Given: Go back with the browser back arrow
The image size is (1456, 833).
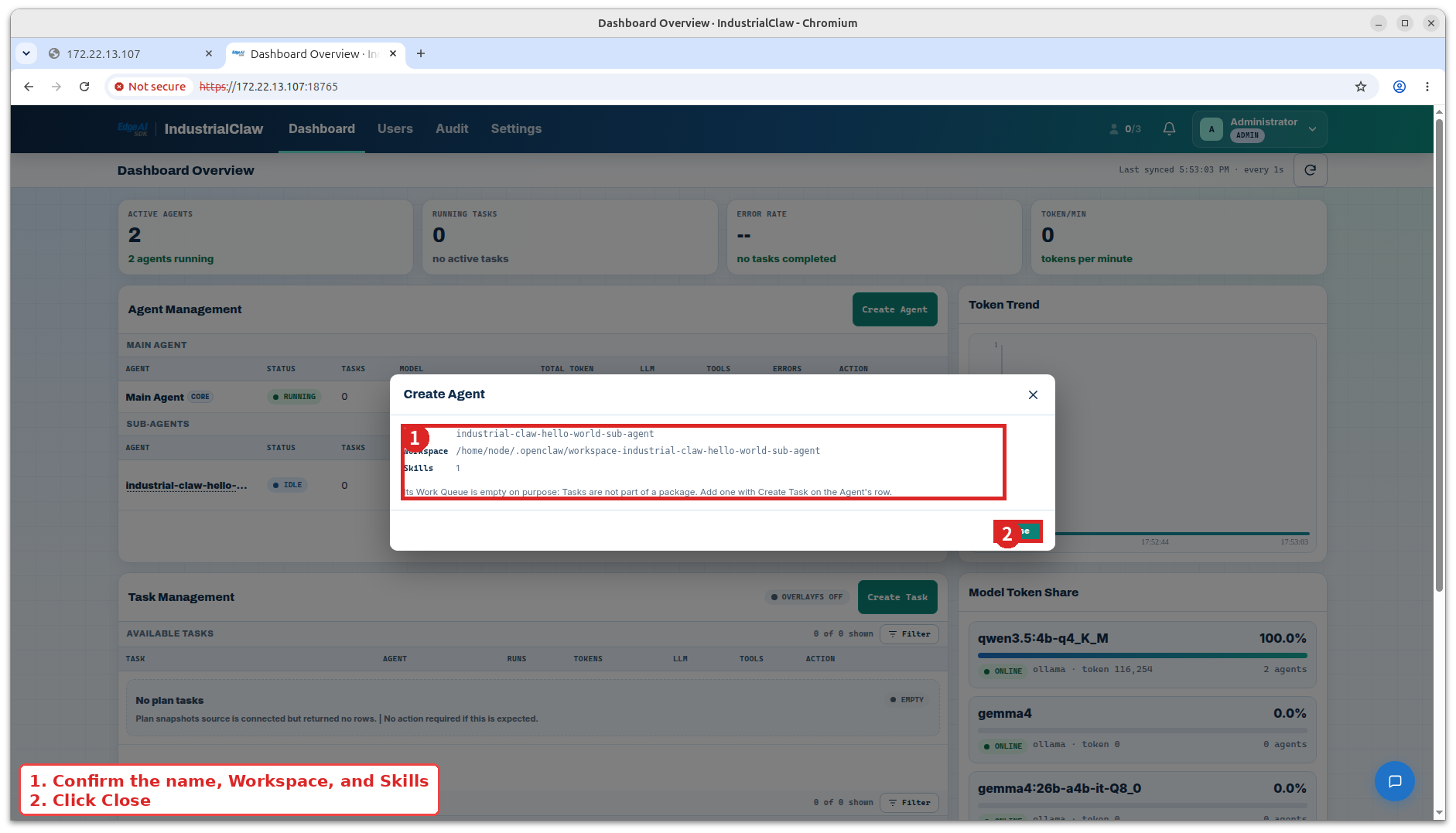Looking at the screenshot, I should [29, 87].
